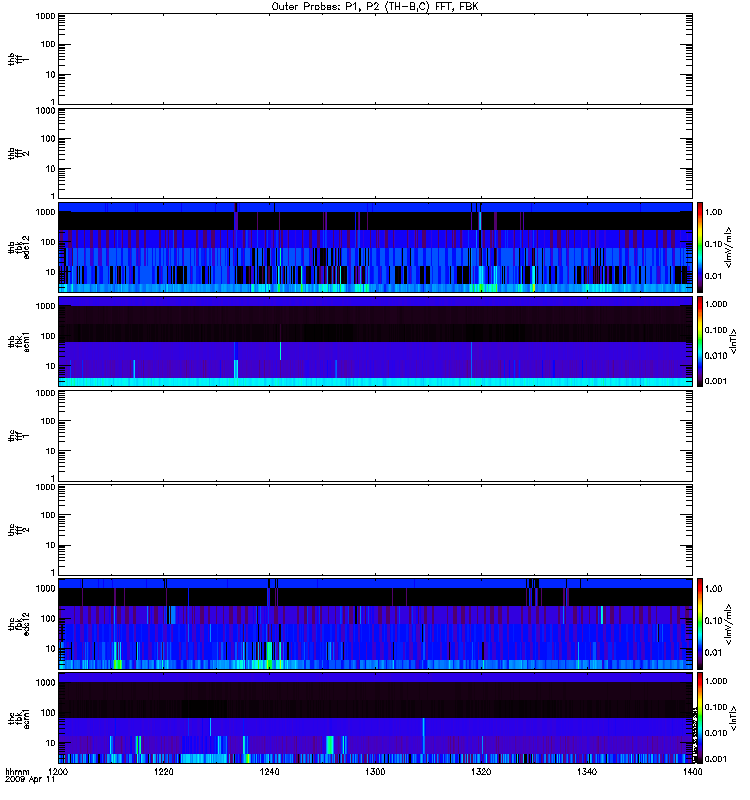Click the 0.001 value on thb scm1 color bar
Image resolution: width=750 pixels, height=800 pixels.
715,381
